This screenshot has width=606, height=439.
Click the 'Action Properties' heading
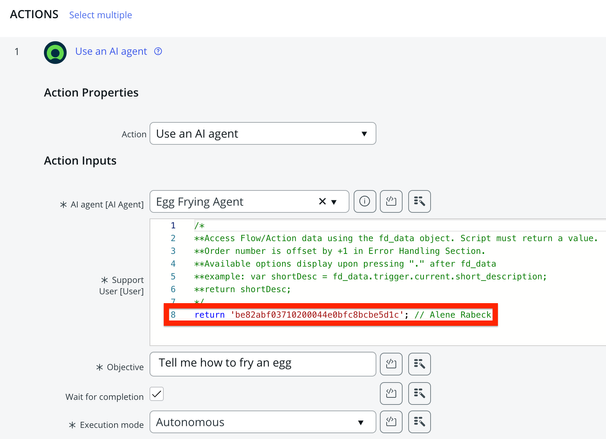(x=91, y=93)
